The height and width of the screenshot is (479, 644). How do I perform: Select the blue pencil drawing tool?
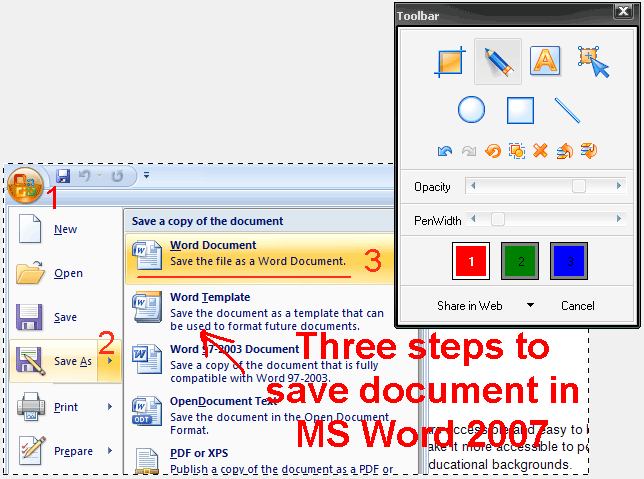(x=498, y=62)
